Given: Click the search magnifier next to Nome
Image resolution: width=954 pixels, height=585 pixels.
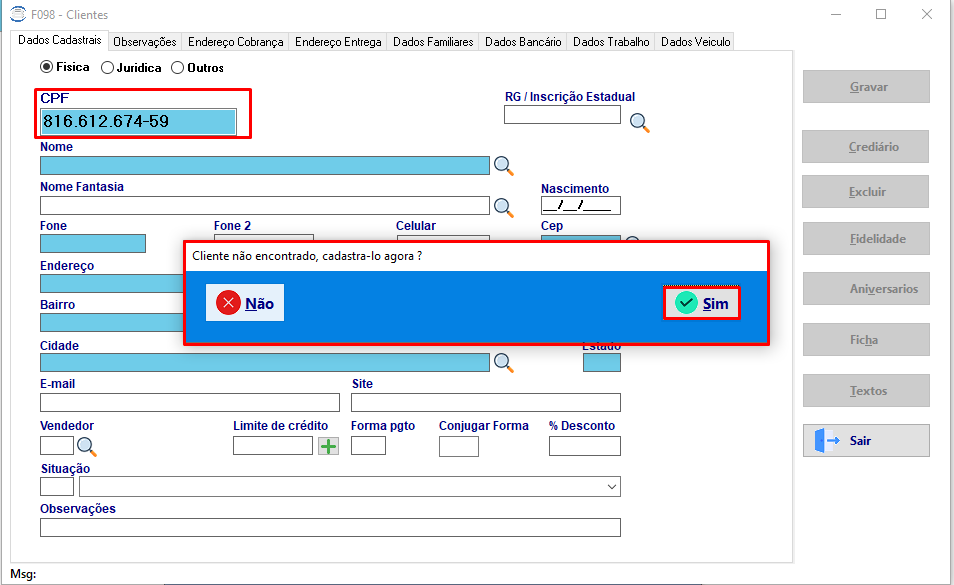Looking at the screenshot, I should 503,165.
